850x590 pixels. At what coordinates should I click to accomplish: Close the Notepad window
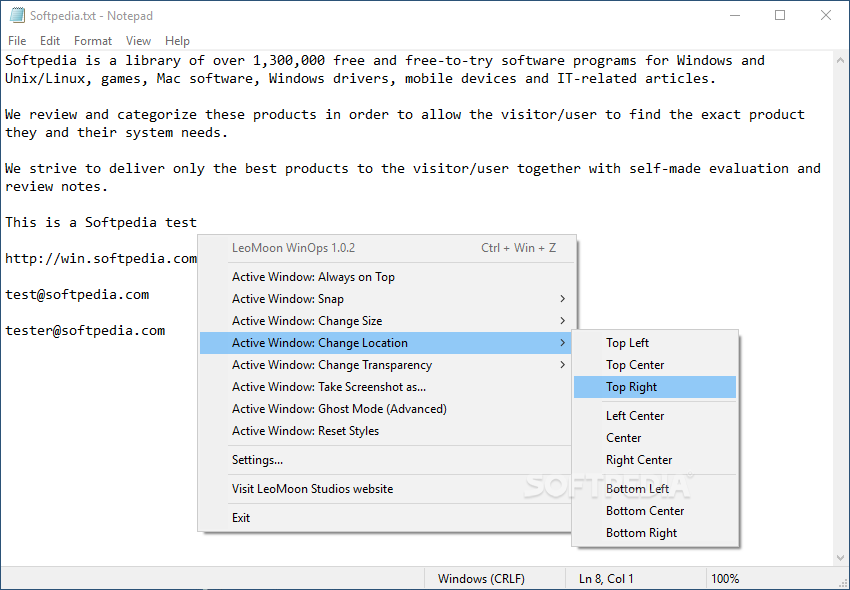[826, 15]
